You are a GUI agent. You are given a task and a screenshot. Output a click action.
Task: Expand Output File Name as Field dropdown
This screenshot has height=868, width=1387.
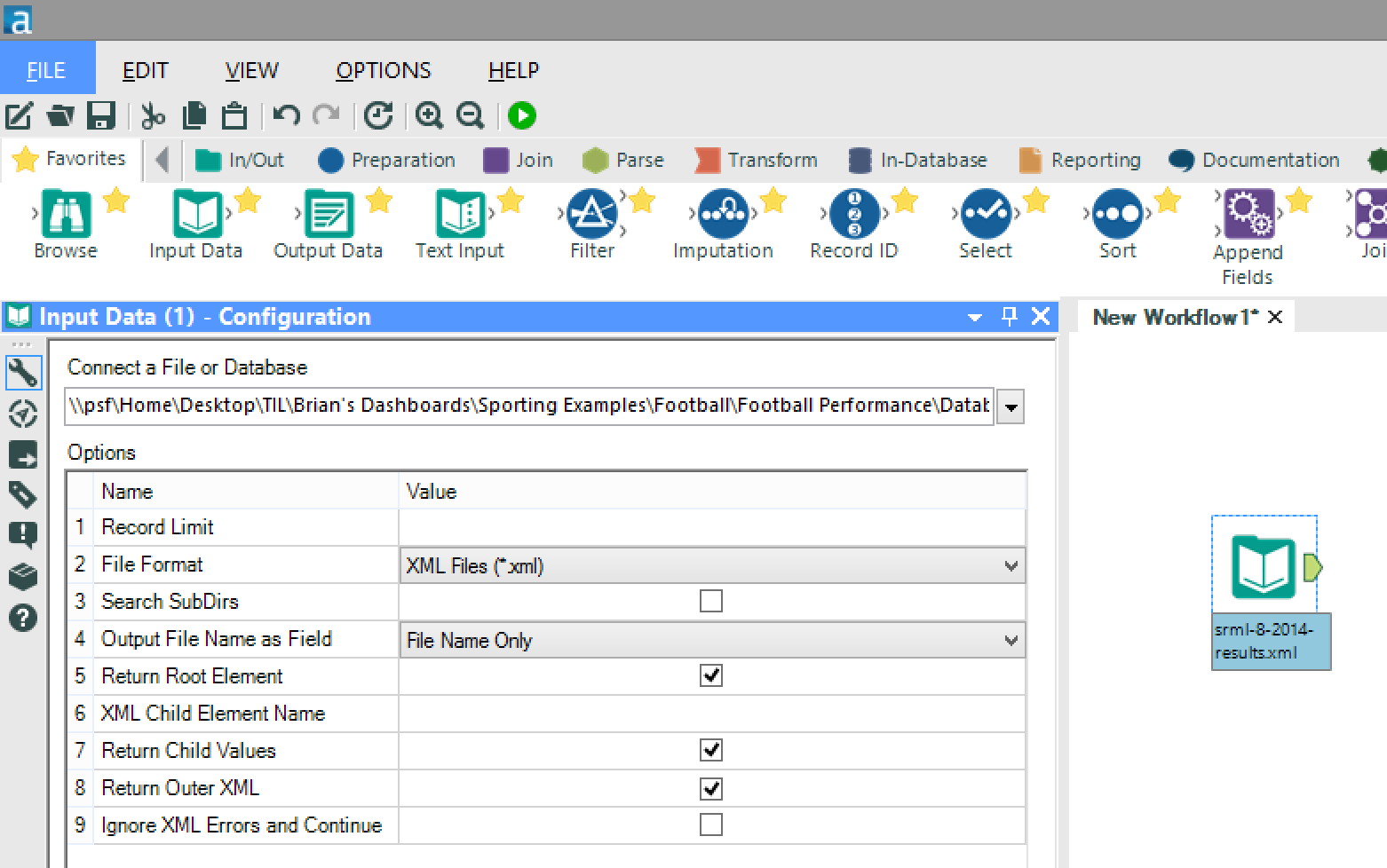point(712,640)
